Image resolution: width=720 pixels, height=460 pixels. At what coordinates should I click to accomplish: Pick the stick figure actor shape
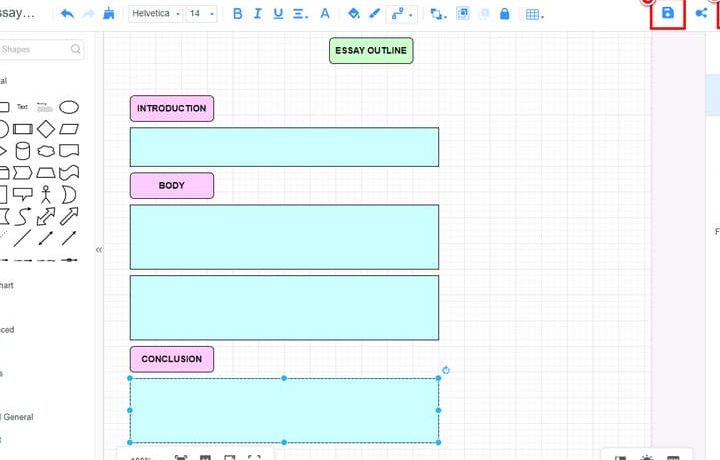click(45, 195)
